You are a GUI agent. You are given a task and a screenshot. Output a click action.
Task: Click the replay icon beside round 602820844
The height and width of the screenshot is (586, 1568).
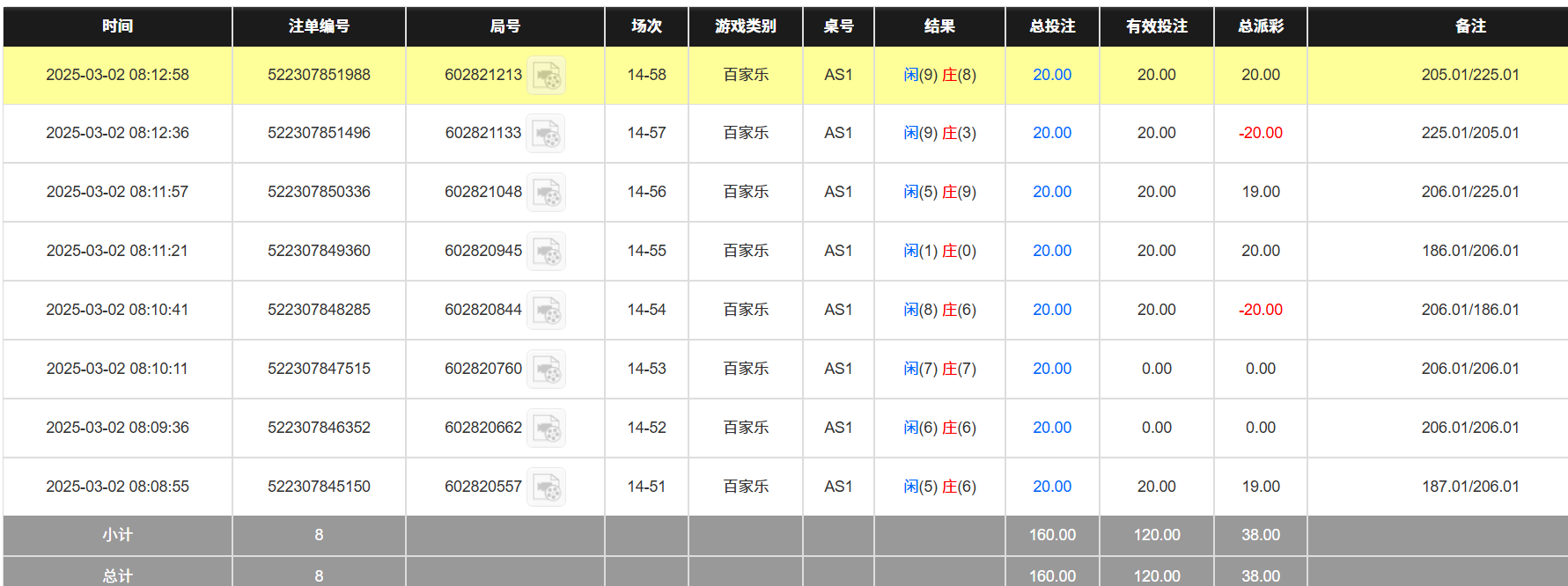(x=547, y=311)
